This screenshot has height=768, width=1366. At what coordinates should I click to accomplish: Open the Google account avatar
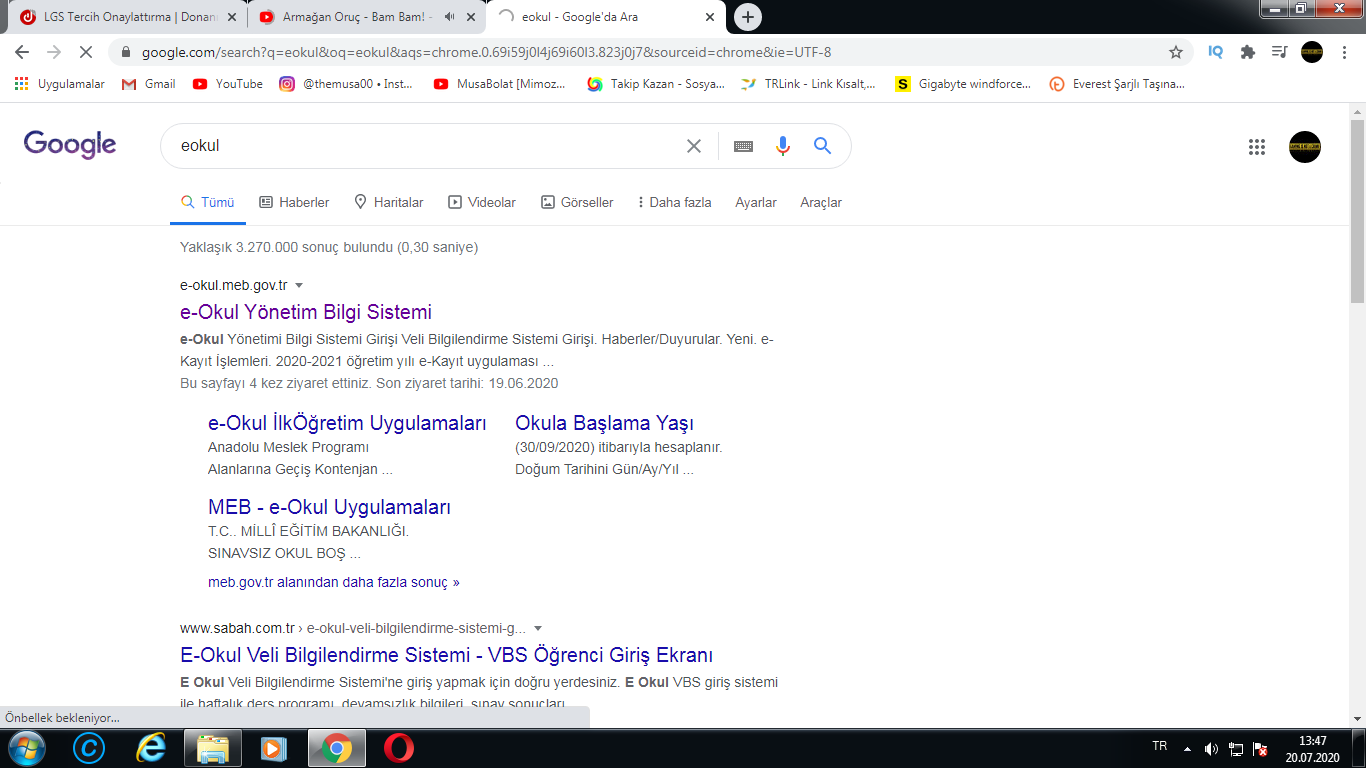[1305, 146]
